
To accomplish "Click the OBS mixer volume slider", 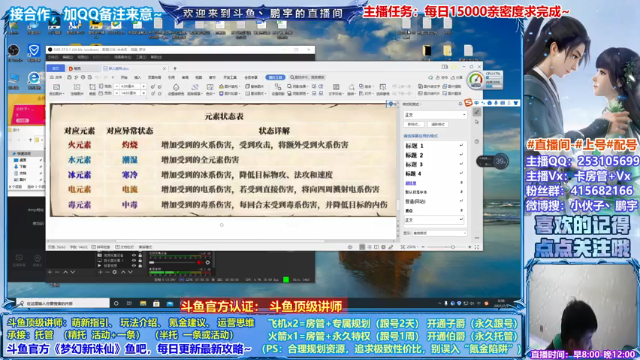I will [x=173, y=262].
